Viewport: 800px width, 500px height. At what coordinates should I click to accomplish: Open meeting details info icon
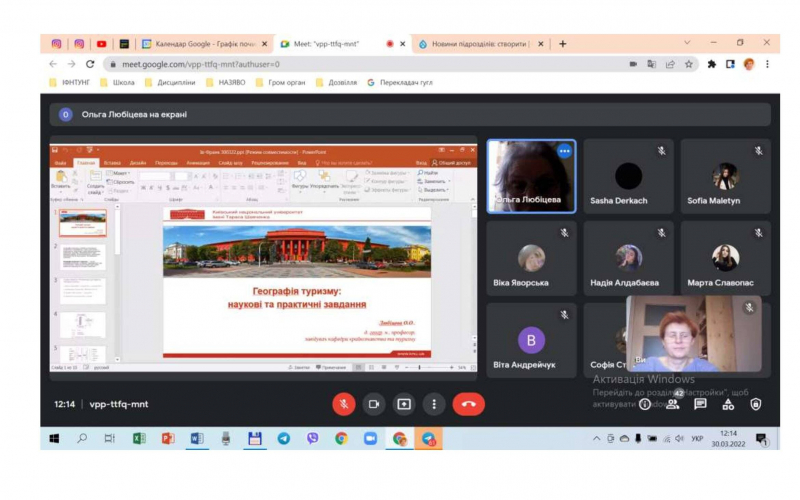pos(645,405)
